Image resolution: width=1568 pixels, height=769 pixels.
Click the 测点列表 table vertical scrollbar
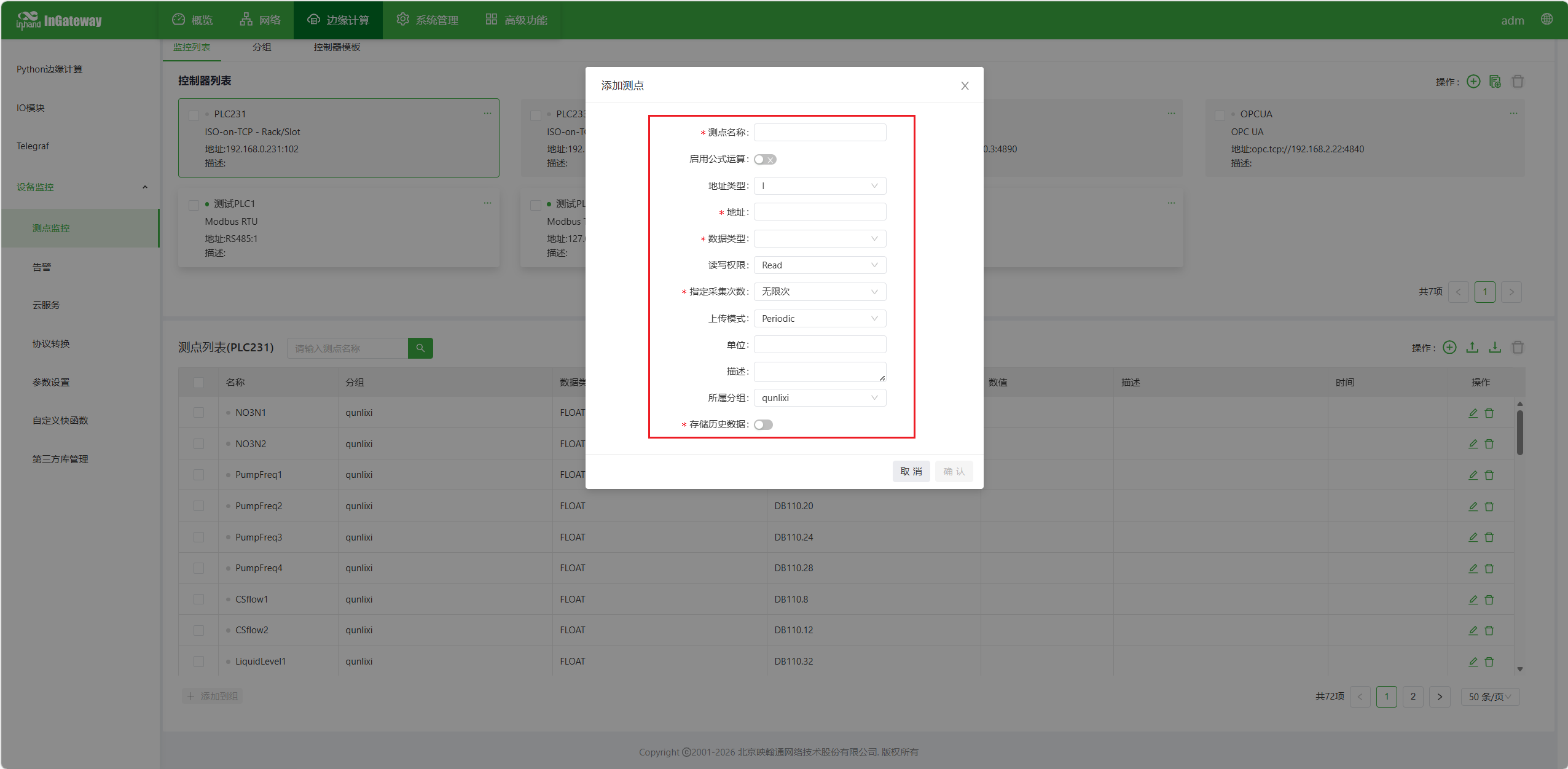tap(1519, 432)
